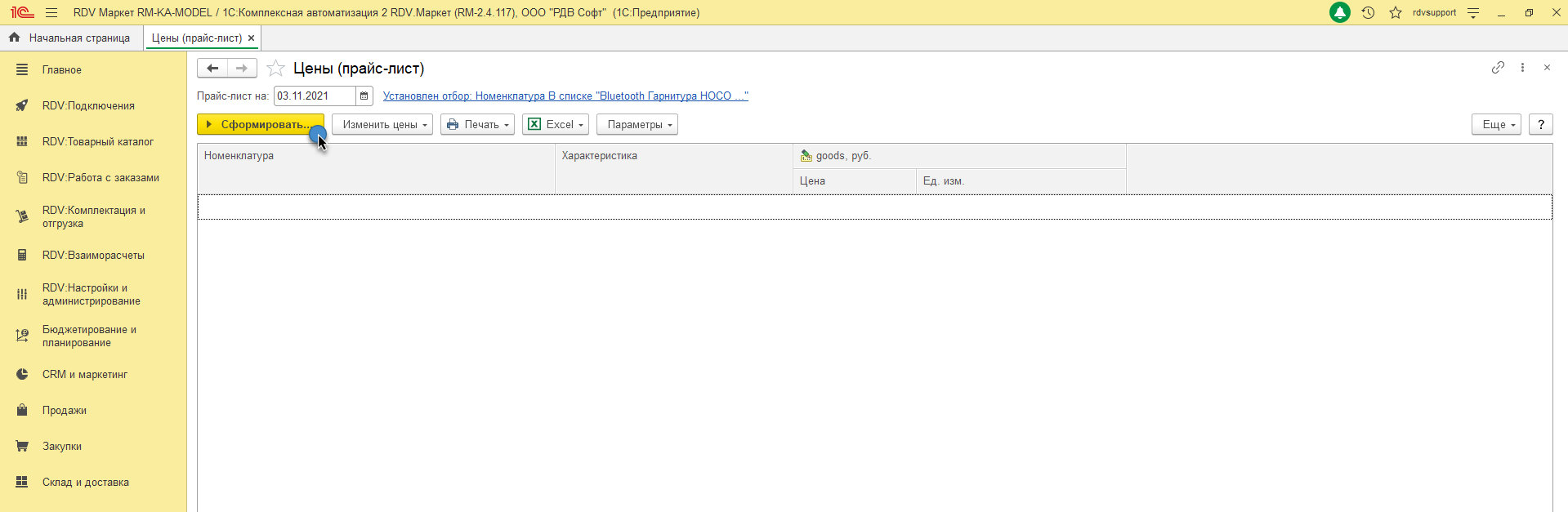Click Сформировать button
The image size is (1568, 512).
(x=261, y=124)
